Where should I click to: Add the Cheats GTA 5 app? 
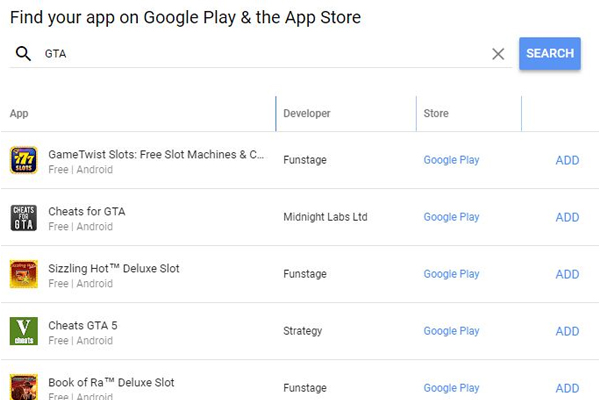point(567,331)
